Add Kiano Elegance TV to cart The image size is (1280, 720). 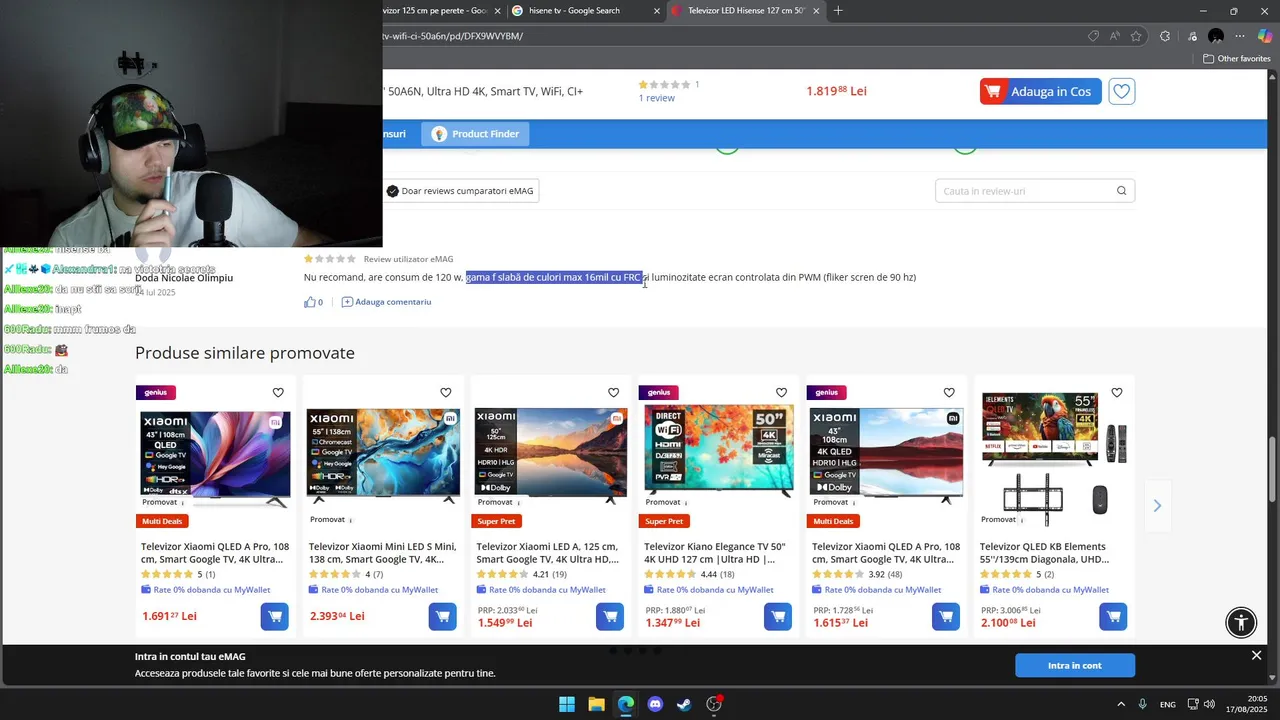coord(778,617)
